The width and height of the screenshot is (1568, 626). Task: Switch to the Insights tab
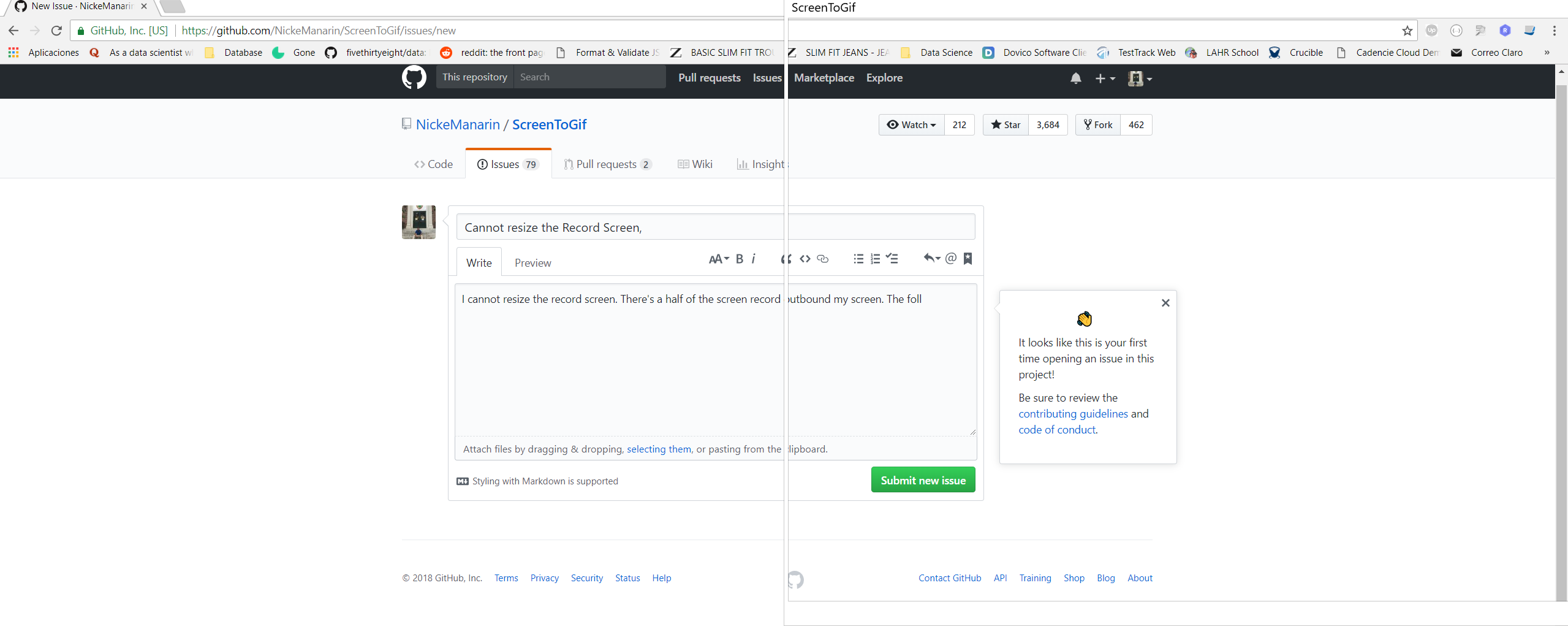(760, 164)
